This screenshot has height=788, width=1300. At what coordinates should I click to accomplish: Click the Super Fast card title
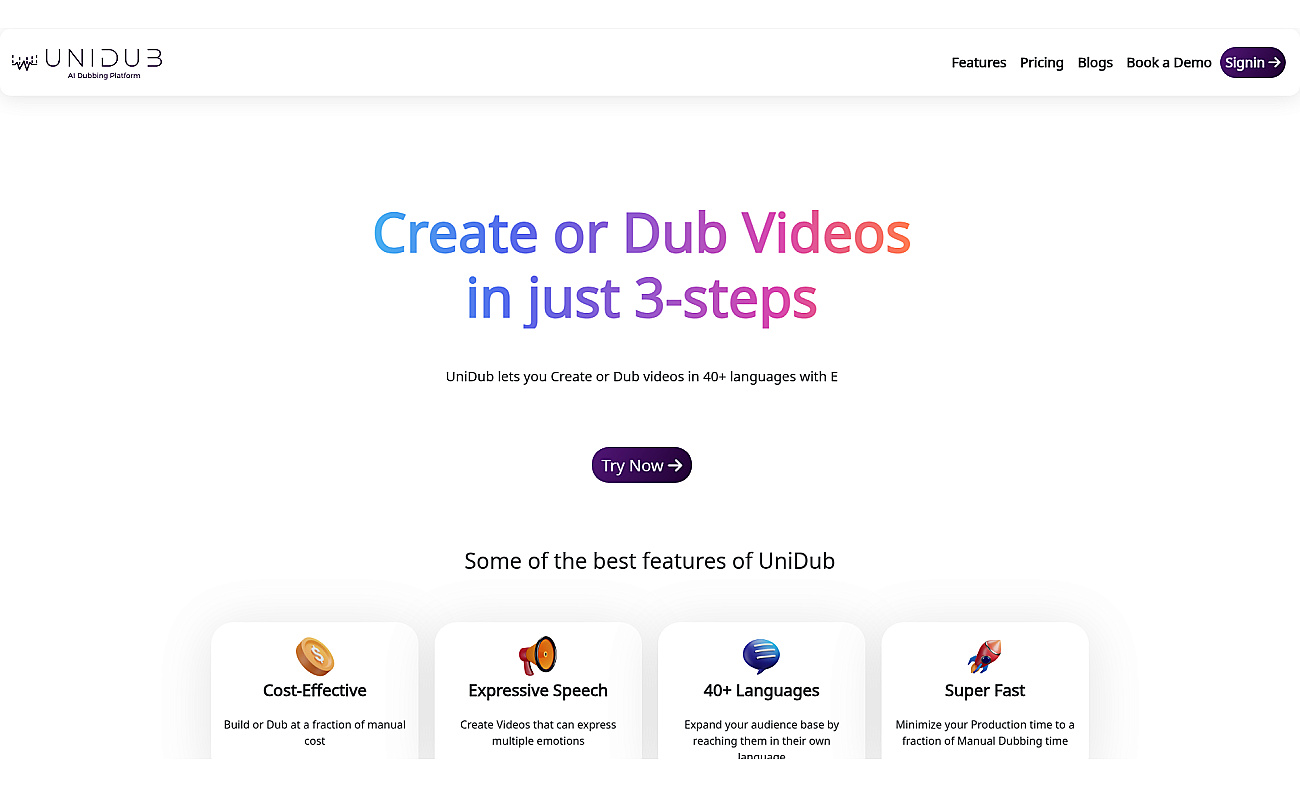(x=985, y=690)
